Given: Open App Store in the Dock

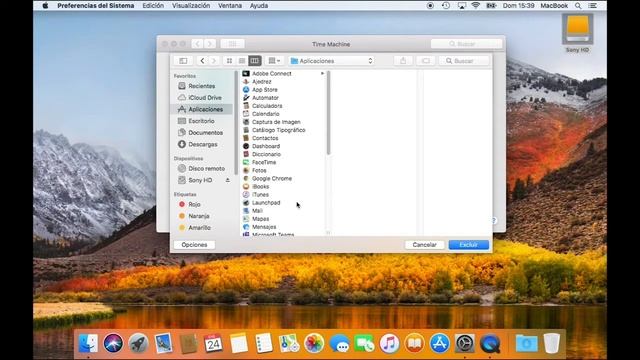Looking at the screenshot, I should click(x=440, y=343).
